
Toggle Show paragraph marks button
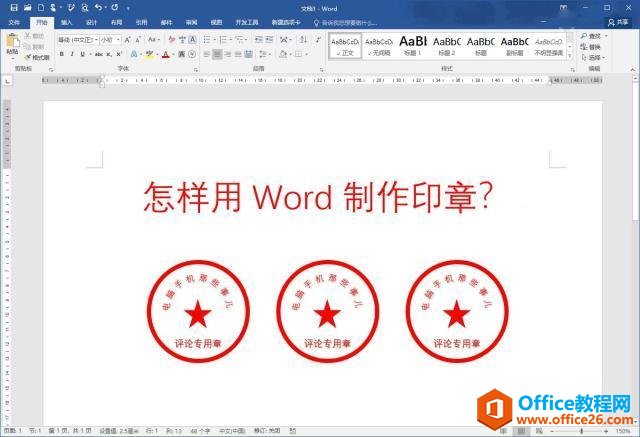tap(318, 40)
